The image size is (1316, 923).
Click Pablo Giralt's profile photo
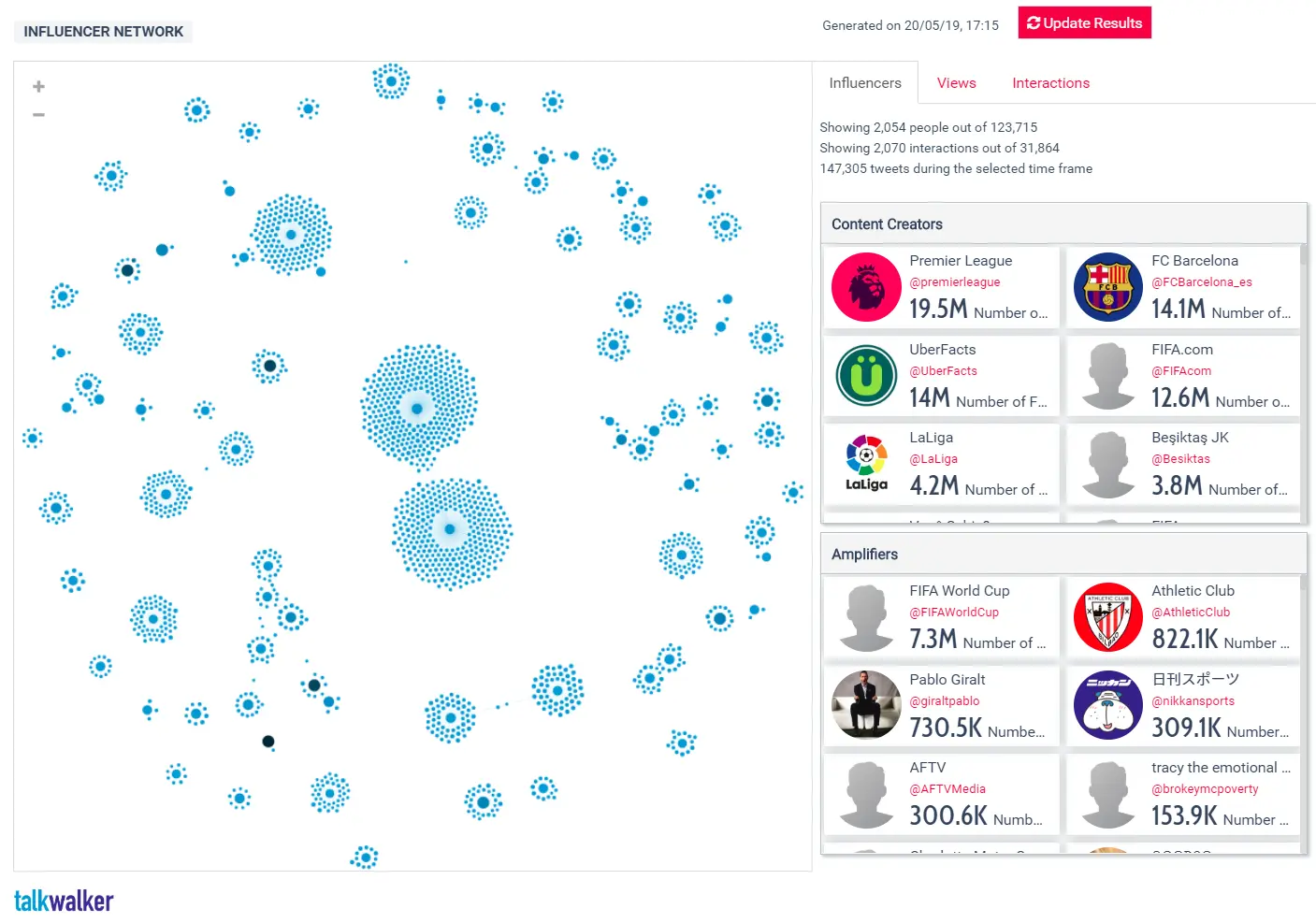coord(866,705)
